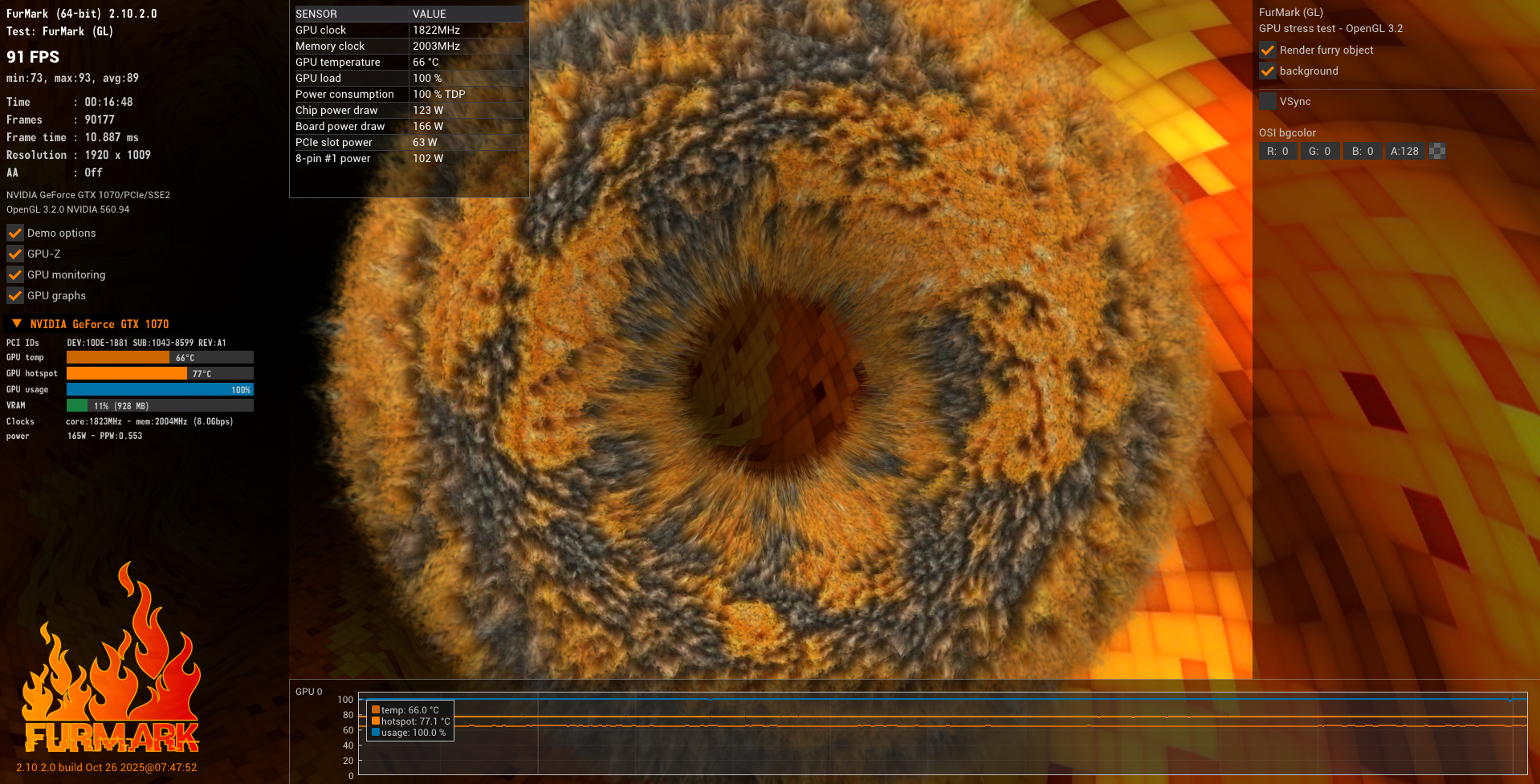Click the R: 0 color field
Viewport: 1540px width, 784px height.
click(x=1277, y=151)
